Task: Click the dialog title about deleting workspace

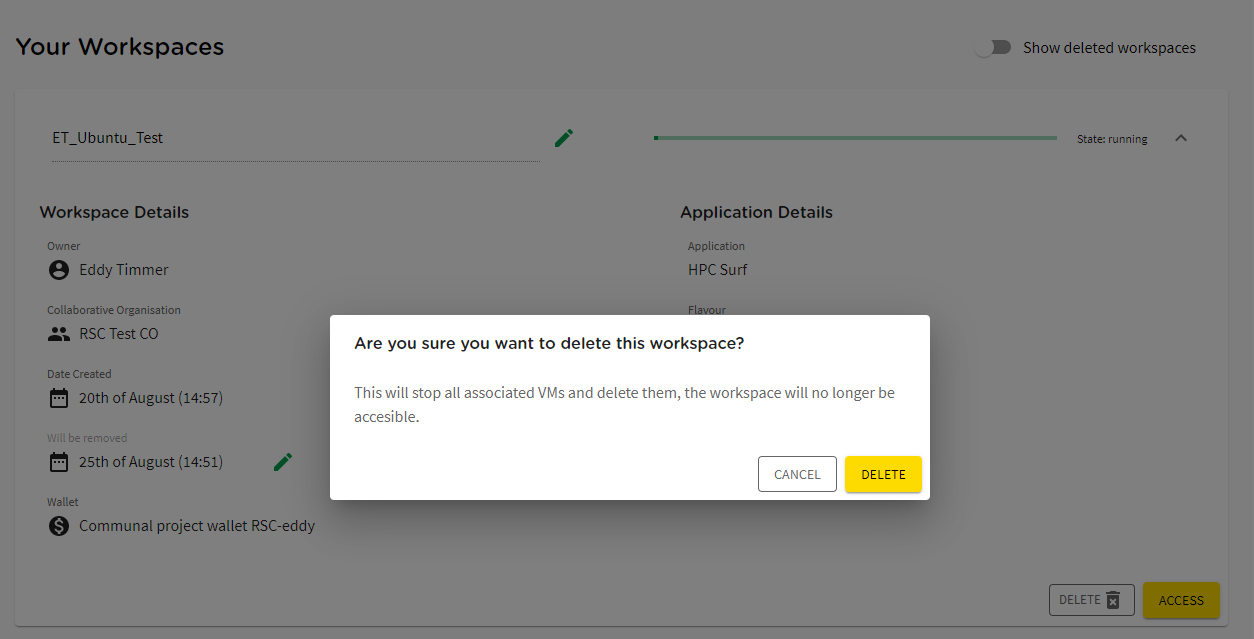Action: click(x=549, y=344)
